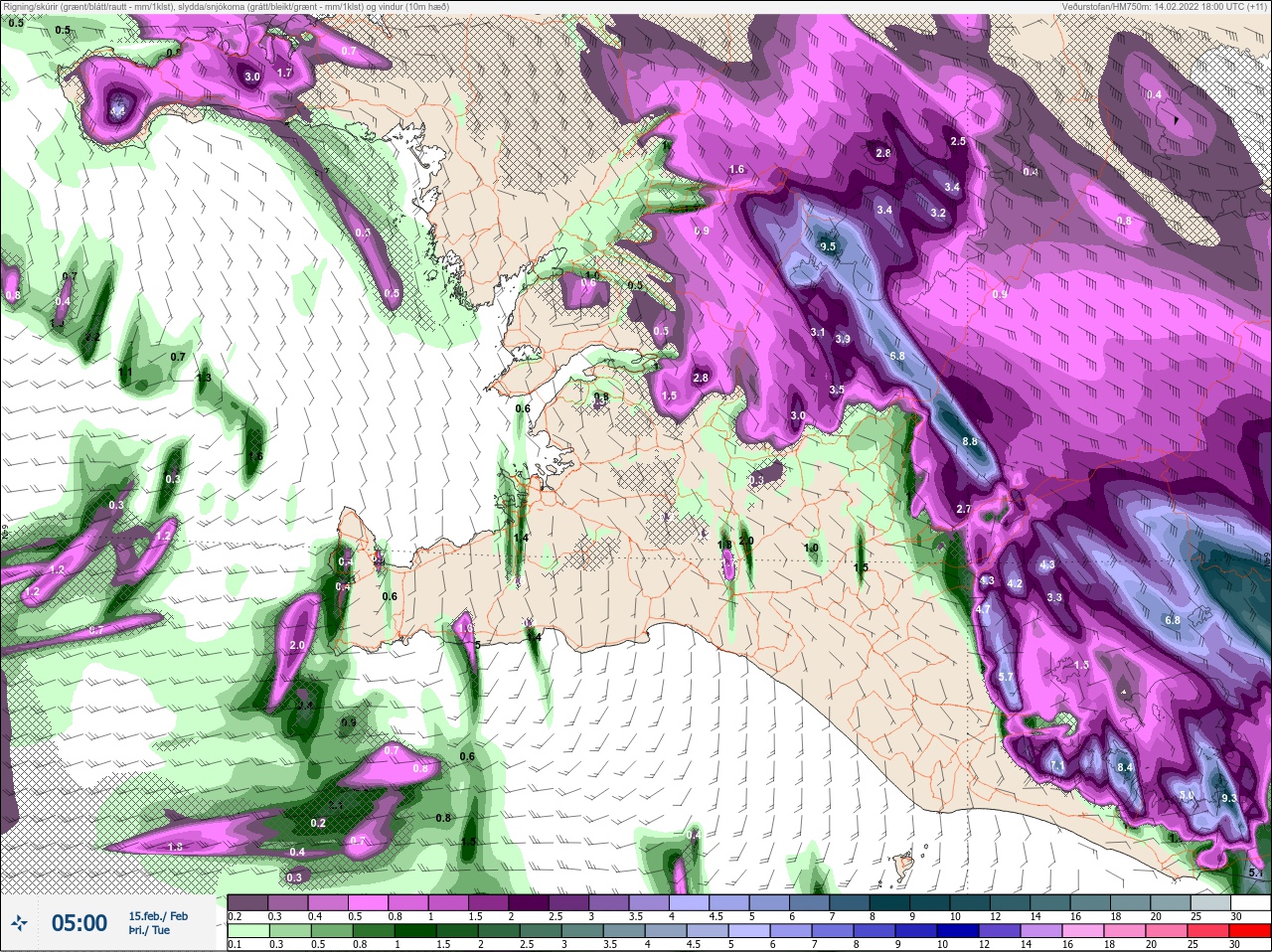Click the 4.7 precipitation value on the map
Image resolution: width=1272 pixels, height=952 pixels.
983,609
